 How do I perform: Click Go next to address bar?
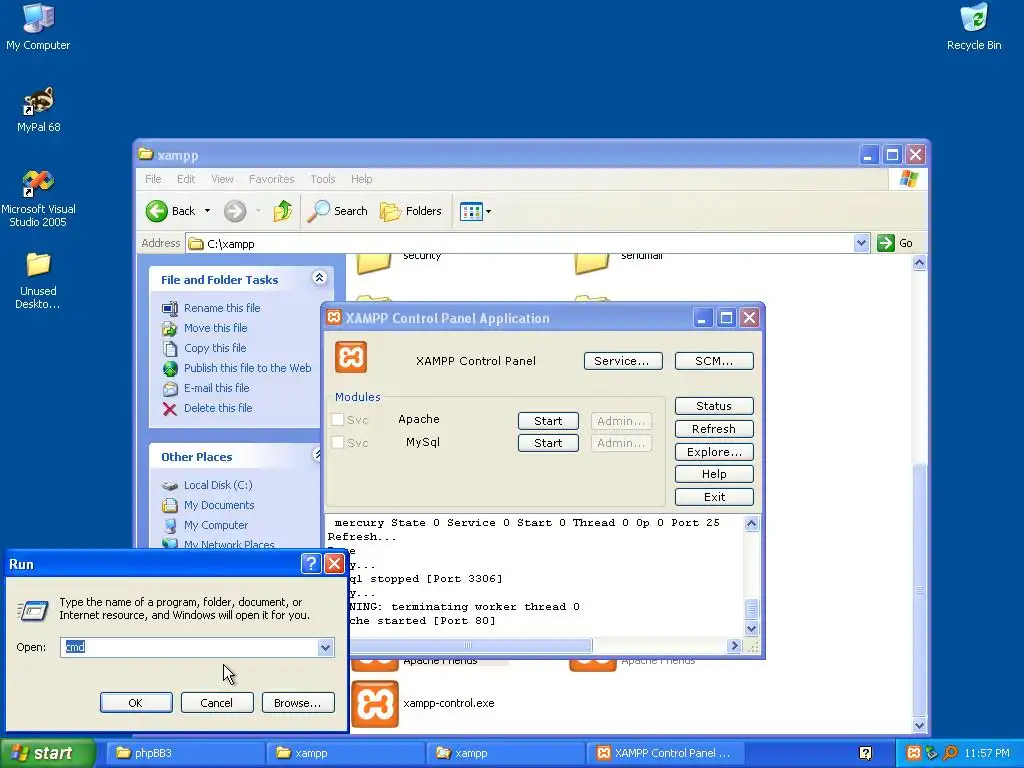pyautogui.click(x=895, y=243)
